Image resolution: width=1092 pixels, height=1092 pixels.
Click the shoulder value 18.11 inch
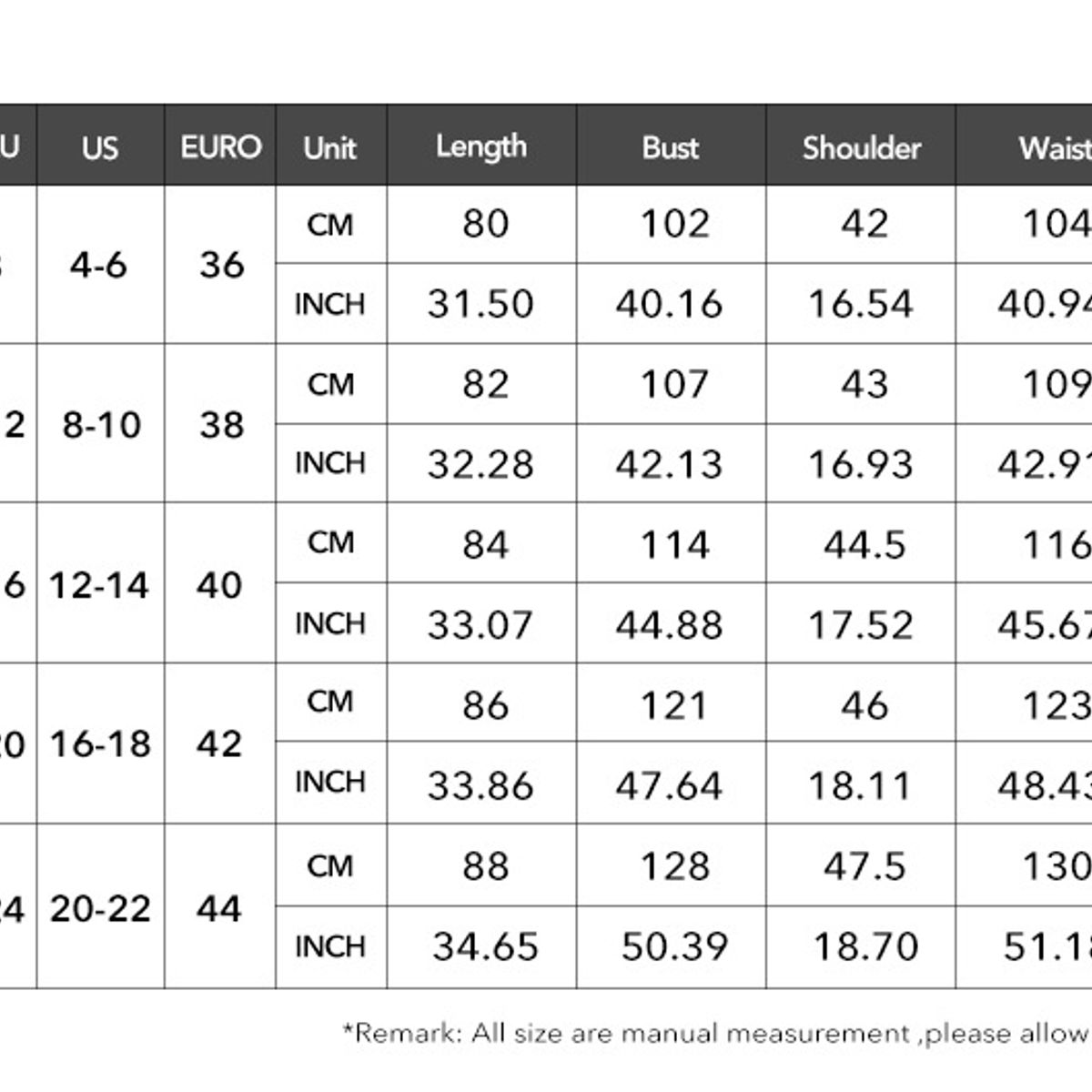click(x=861, y=784)
